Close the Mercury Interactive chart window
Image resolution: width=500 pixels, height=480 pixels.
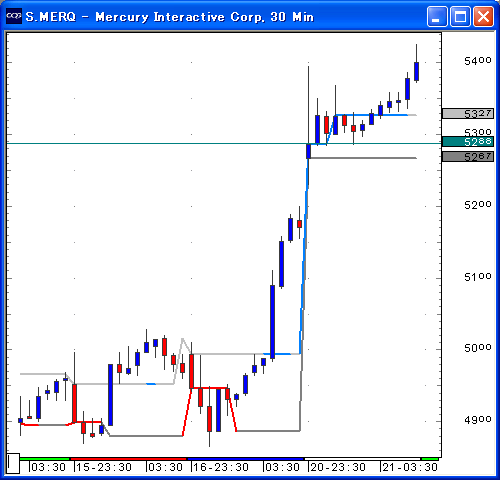click(483, 16)
